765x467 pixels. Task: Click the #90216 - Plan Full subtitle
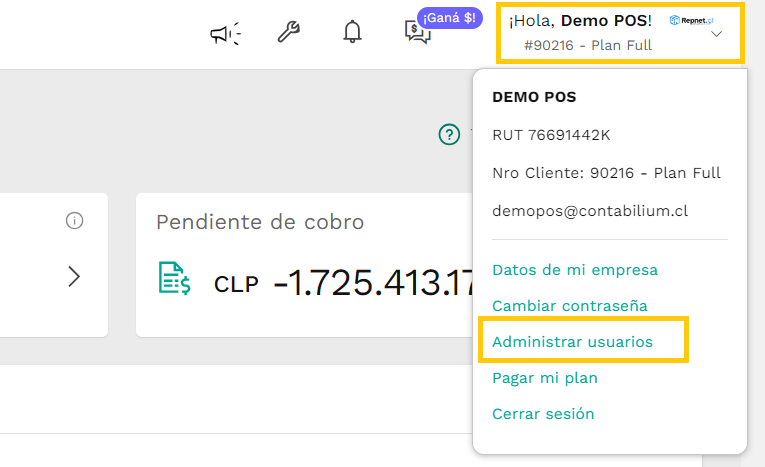pyautogui.click(x=588, y=45)
